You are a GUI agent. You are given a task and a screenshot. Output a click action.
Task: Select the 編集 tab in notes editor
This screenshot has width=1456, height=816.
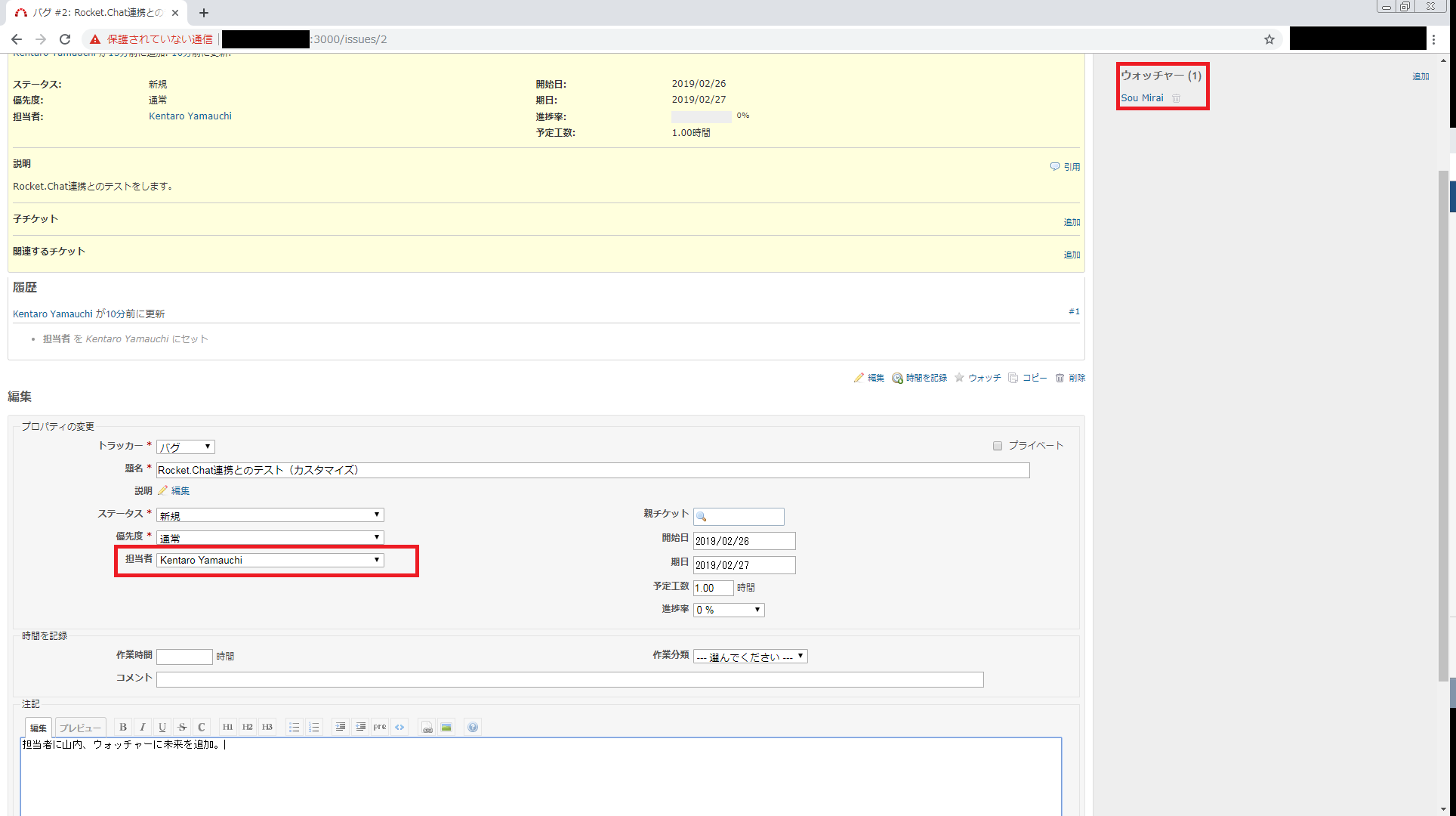(39, 728)
